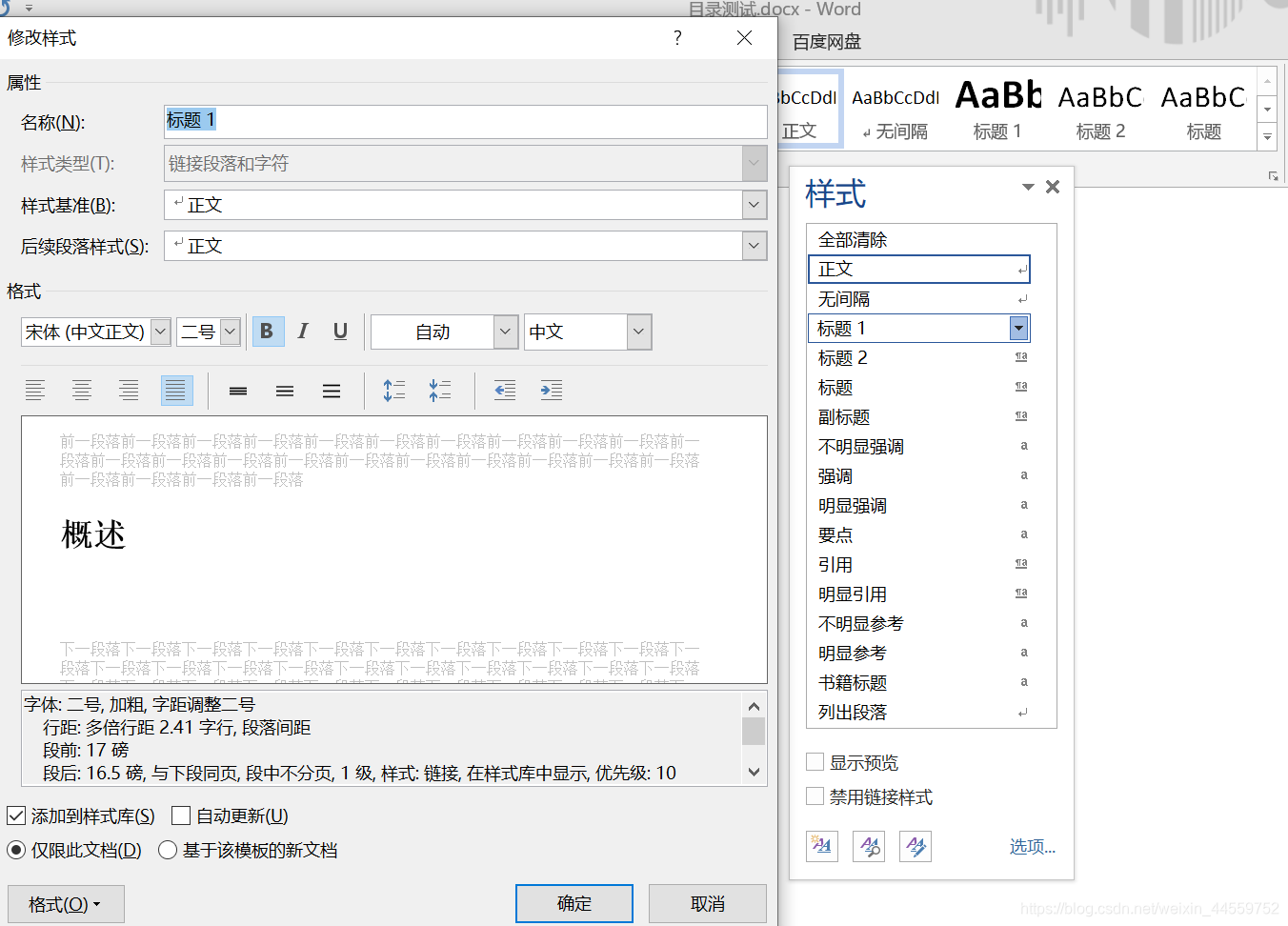Select Only in this document radio button
1288x926 pixels.
pyautogui.click(x=16, y=850)
